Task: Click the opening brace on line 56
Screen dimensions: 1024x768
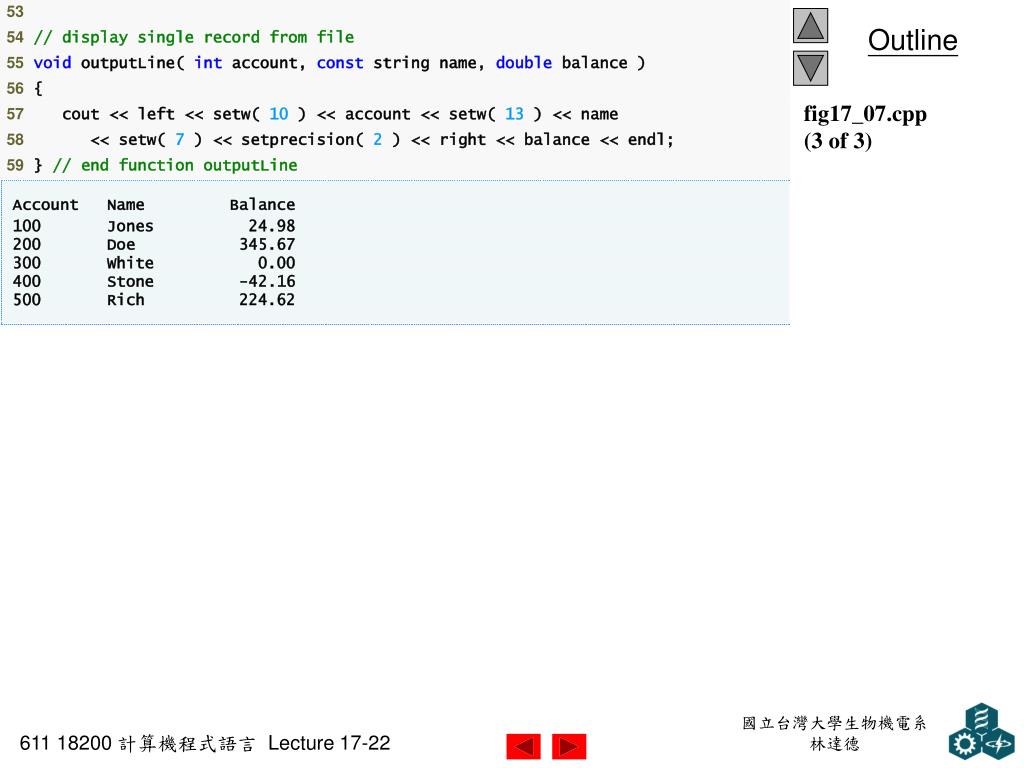Action: tap(38, 89)
